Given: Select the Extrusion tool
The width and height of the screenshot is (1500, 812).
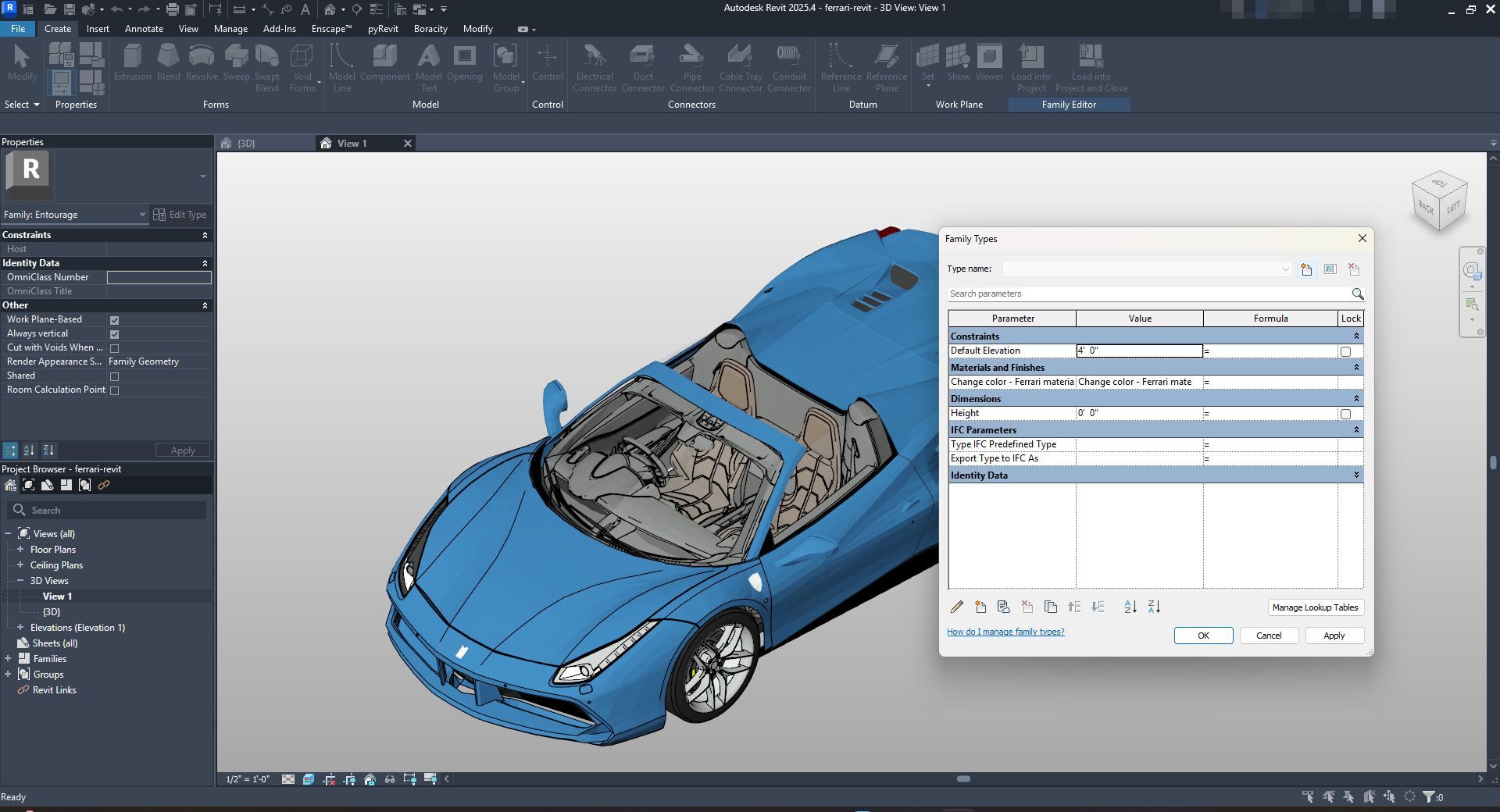Looking at the screenshot, I should tap(132, 62).
